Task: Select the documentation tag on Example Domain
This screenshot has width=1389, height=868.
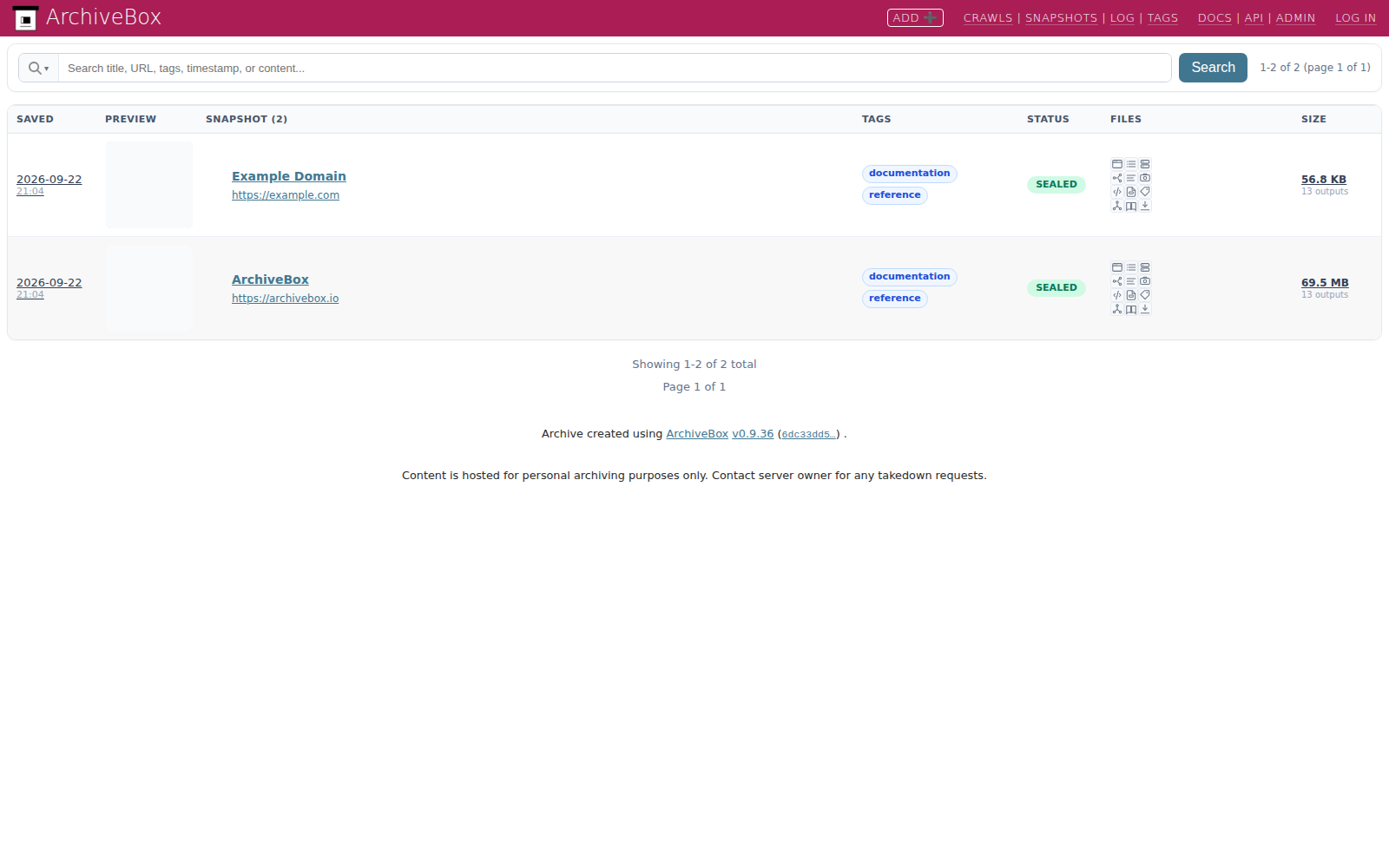Action: pyautogui.click(x=910, y=174)
